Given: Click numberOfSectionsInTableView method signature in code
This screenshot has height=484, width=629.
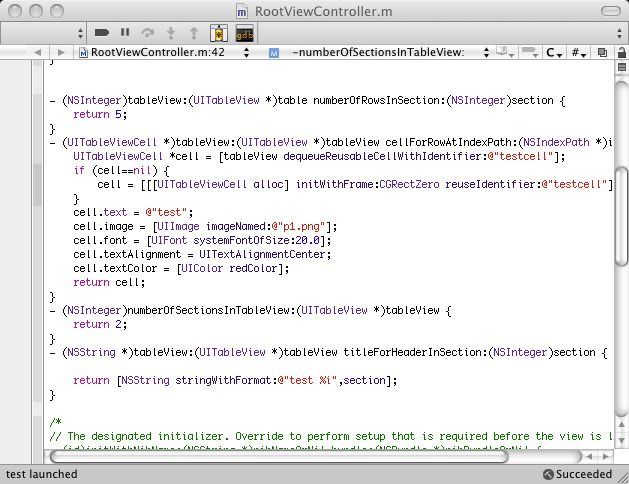Looking at the screenshot, I should [251, 310].
